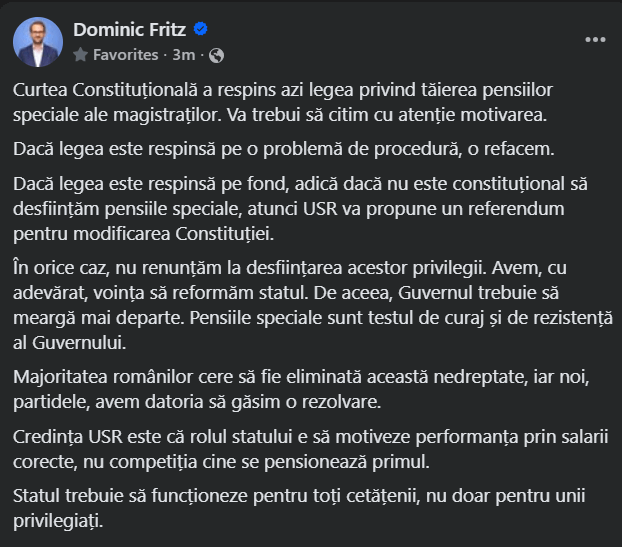Click the sentence 'Dacă legea este respinsă pe o problemă'

pyautogui.click(x=284, y=149)
